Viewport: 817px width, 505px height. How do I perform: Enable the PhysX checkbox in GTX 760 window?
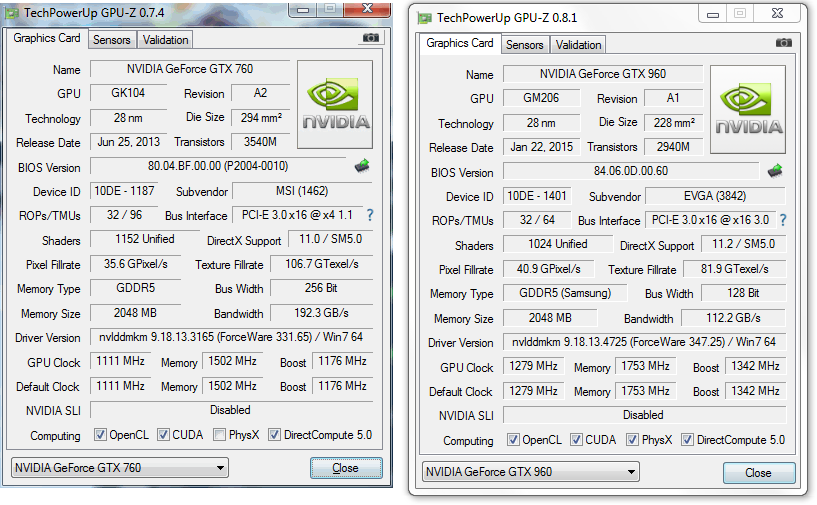click(x=220, y=435)
